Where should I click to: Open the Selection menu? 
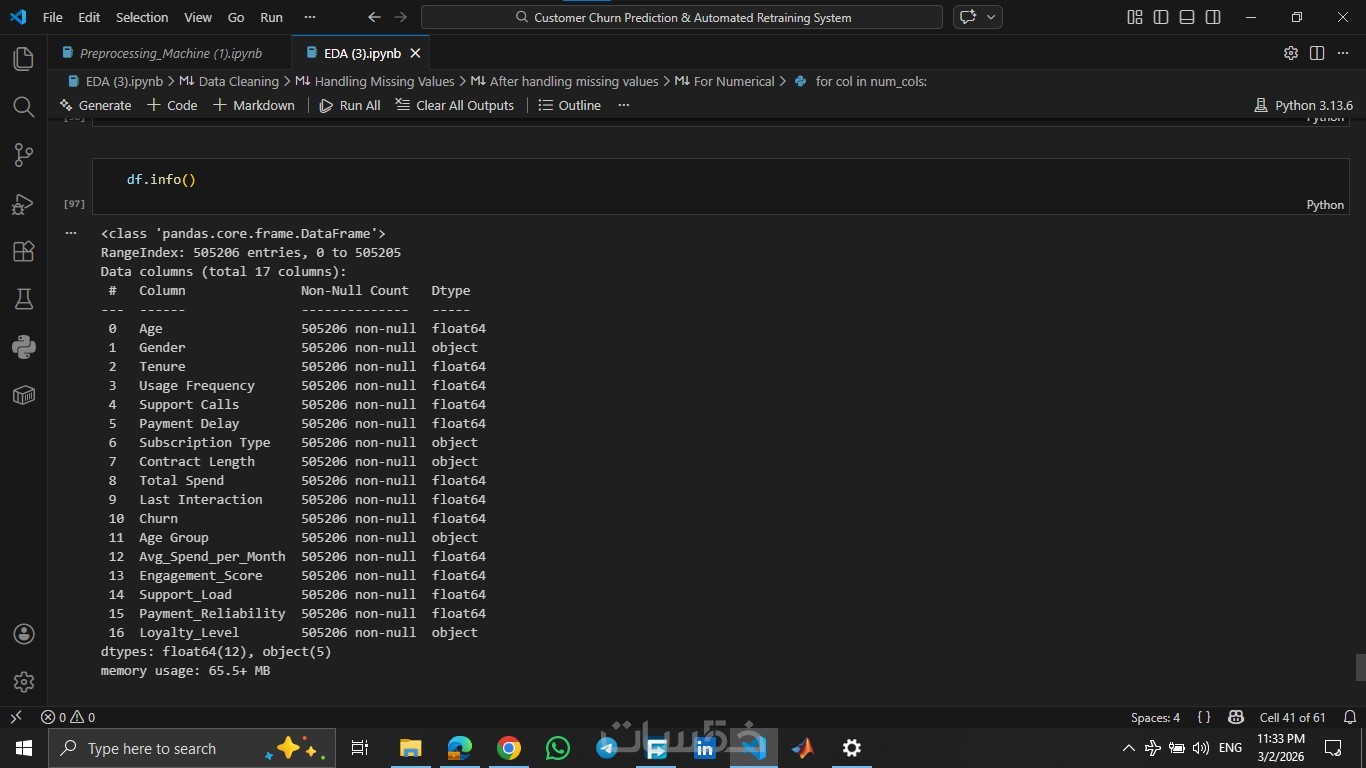click(142, 17)
